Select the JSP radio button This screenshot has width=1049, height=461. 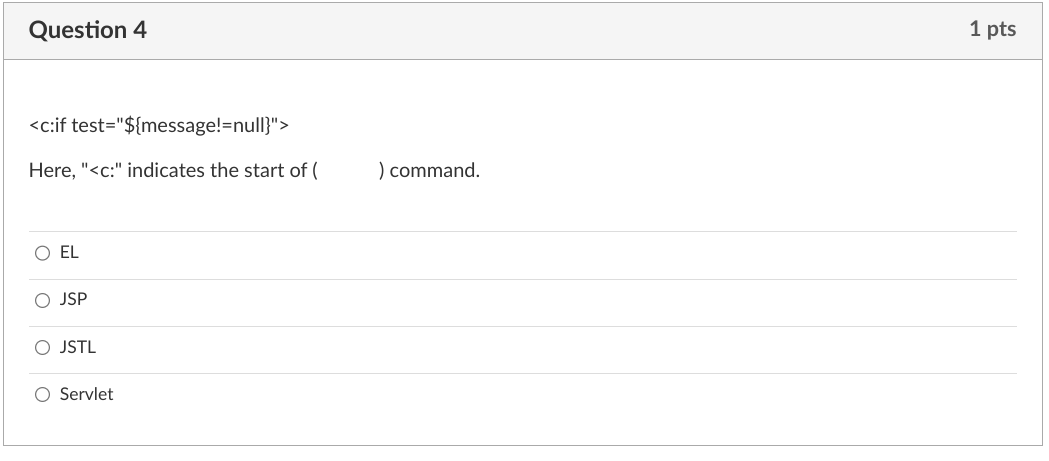coord(42,300)
